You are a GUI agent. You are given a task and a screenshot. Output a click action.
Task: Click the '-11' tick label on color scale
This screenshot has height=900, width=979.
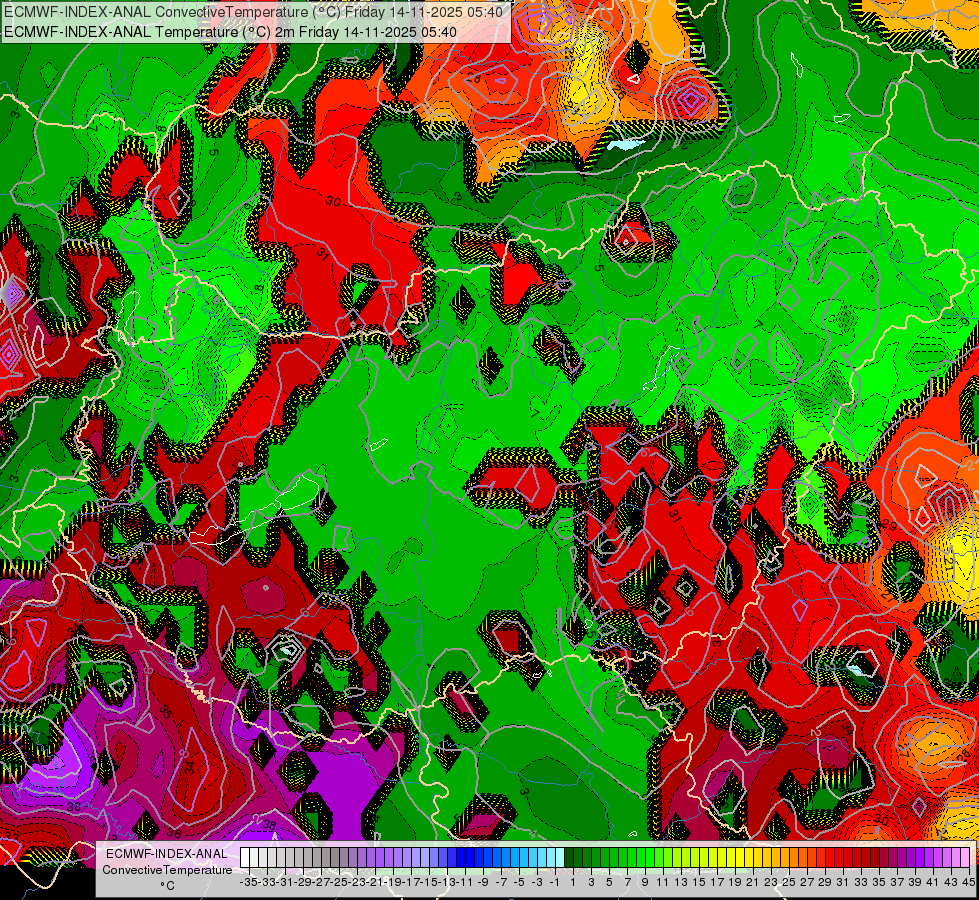465,882
